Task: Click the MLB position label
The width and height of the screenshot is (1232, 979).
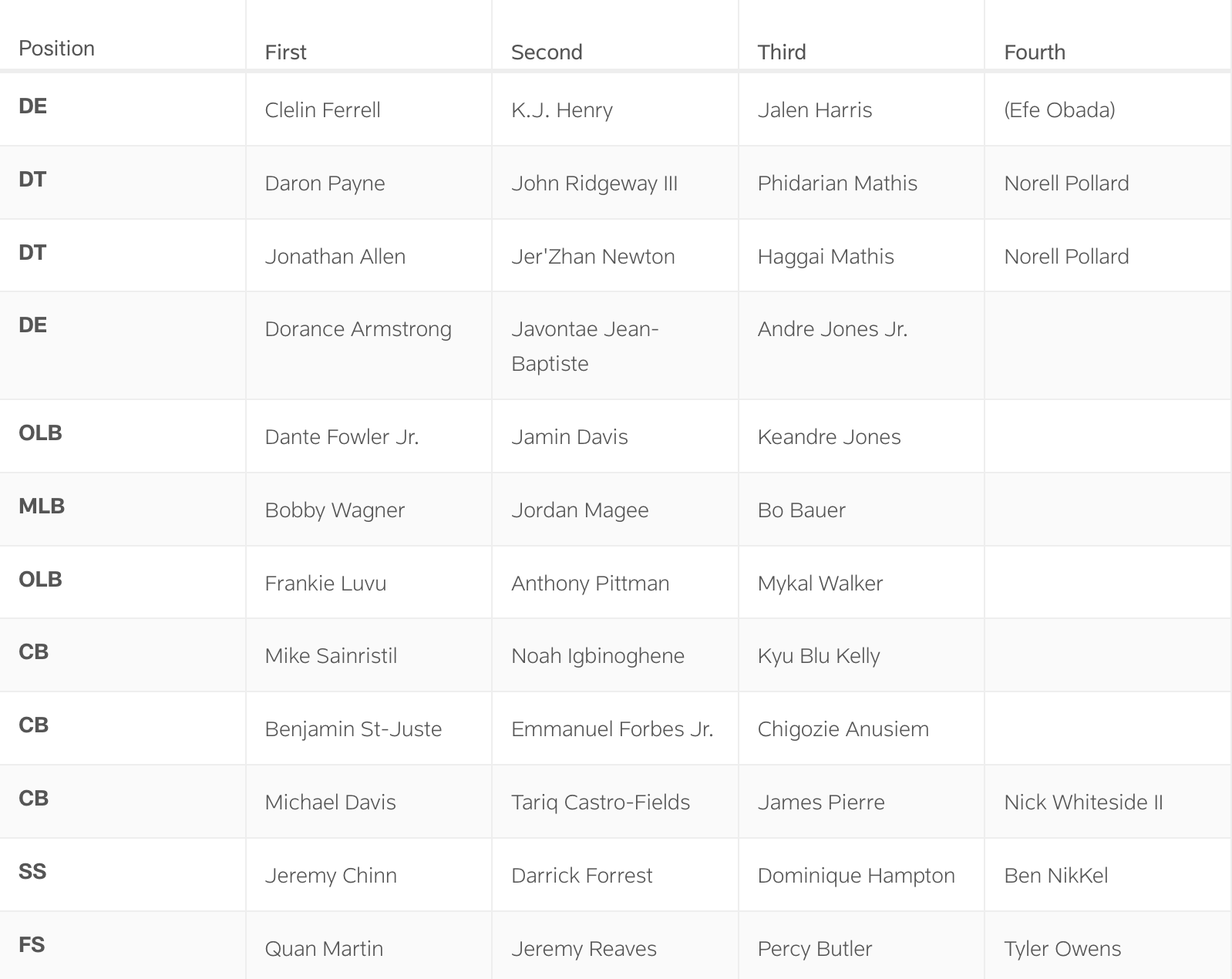Action: [42, 506]
